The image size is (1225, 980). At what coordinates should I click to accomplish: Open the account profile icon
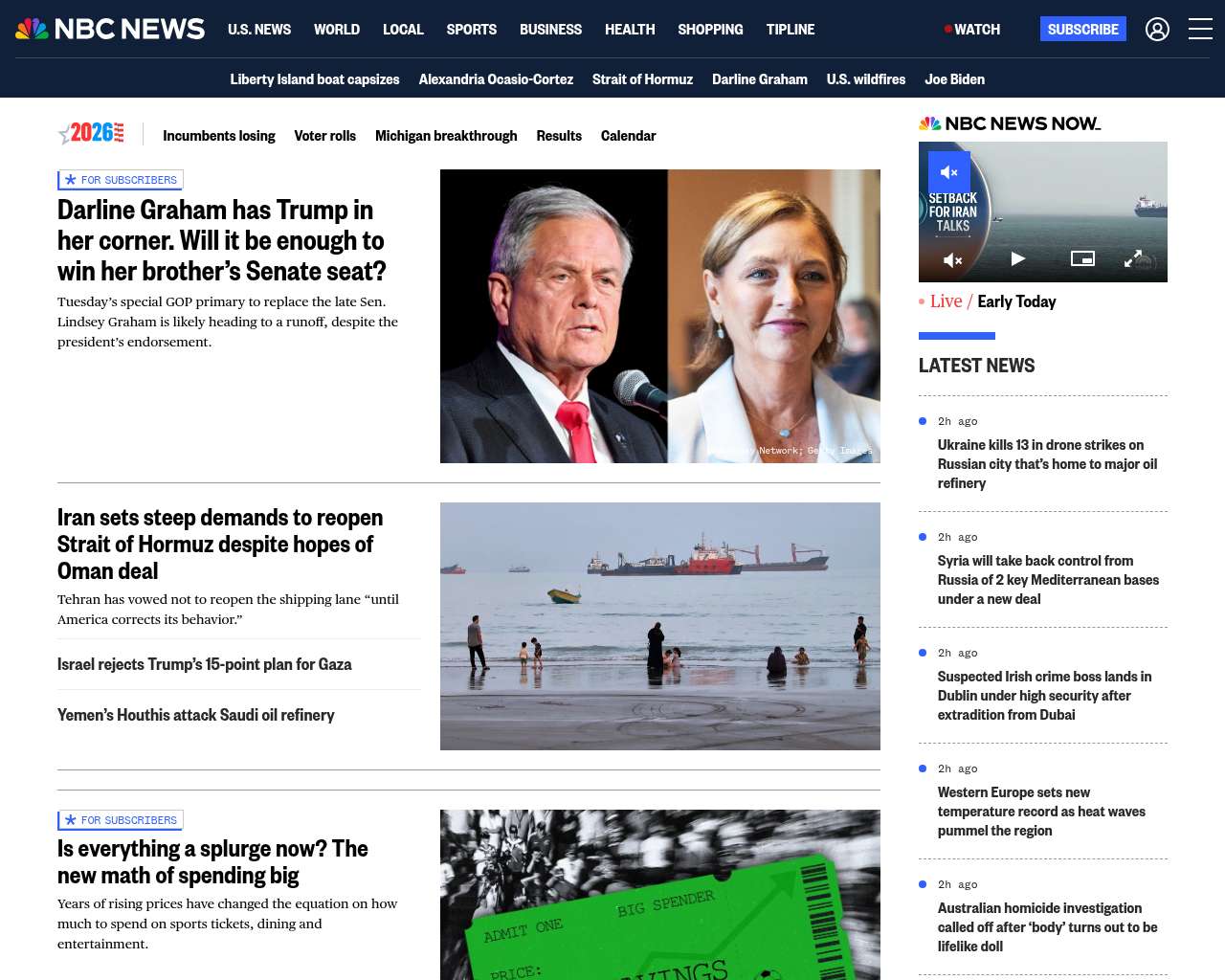click(x=1157, y=30)
